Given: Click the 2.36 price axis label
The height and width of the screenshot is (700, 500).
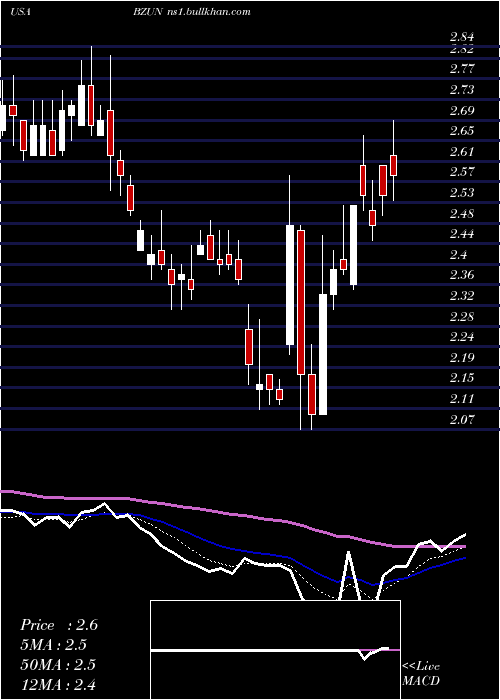Looking at the screenshot, I should (462, 275).
